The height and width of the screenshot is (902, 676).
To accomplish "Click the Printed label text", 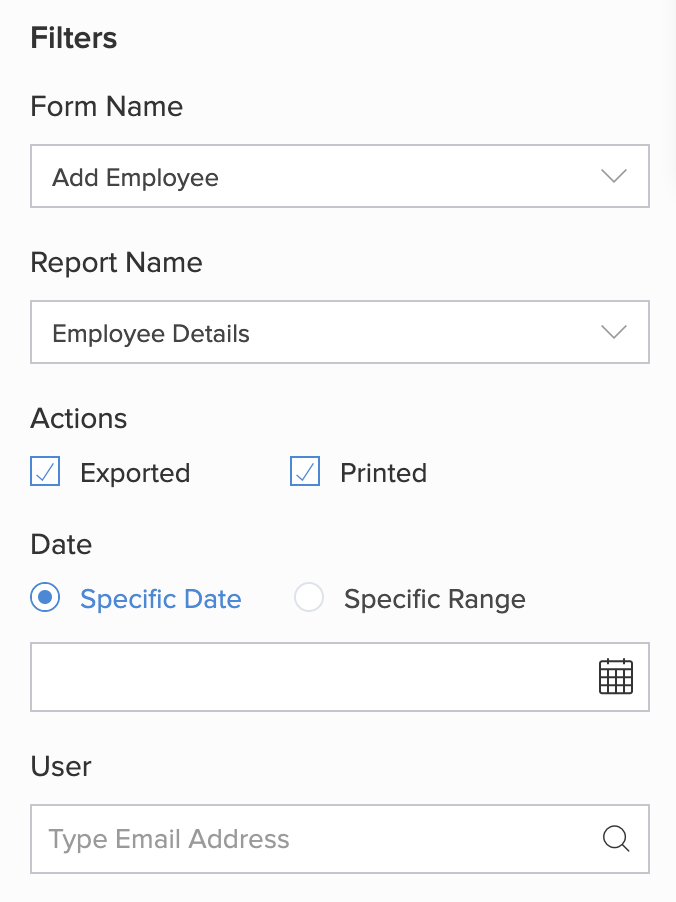I will (383, 473).
